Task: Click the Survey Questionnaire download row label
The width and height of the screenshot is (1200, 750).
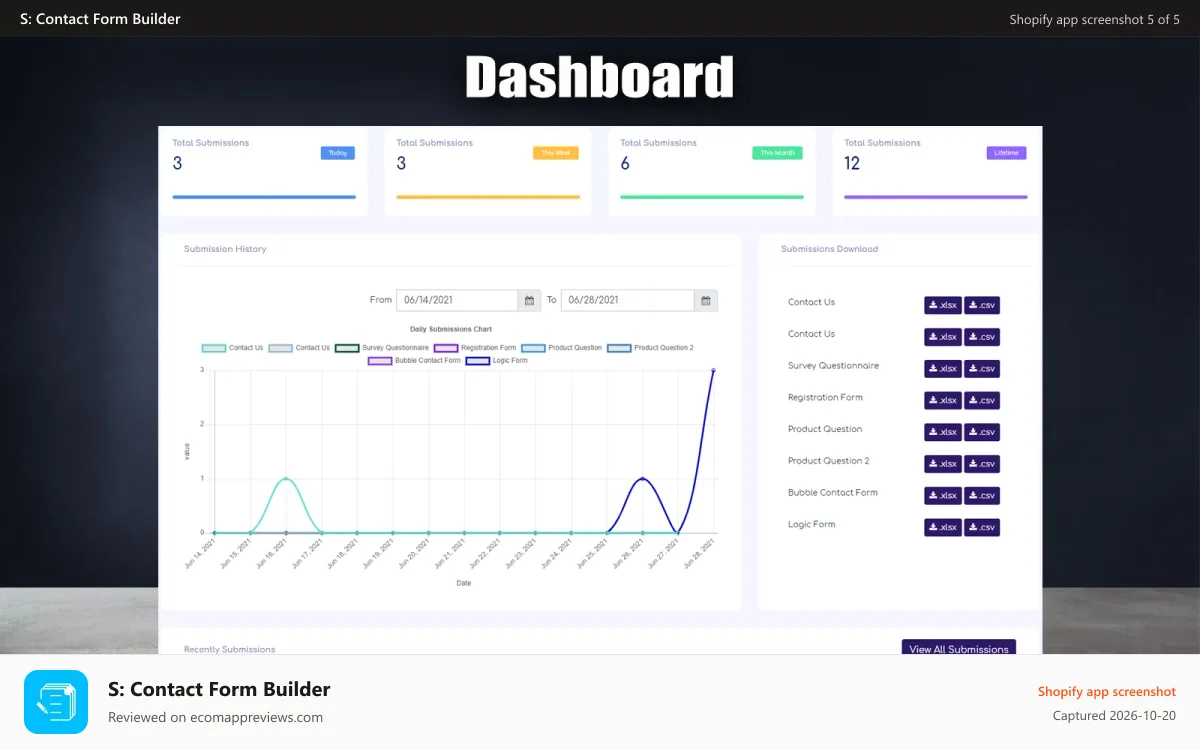Action: point(834,366)
